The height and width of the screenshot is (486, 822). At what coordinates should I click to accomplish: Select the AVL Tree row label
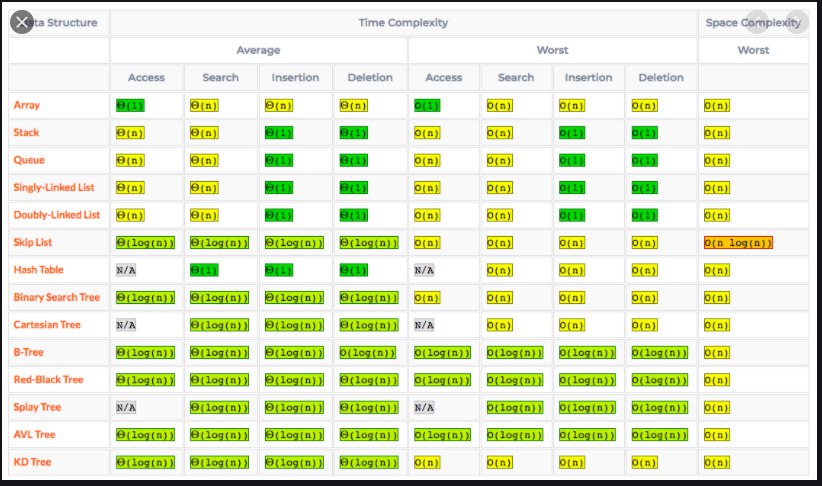coord(35,434)
